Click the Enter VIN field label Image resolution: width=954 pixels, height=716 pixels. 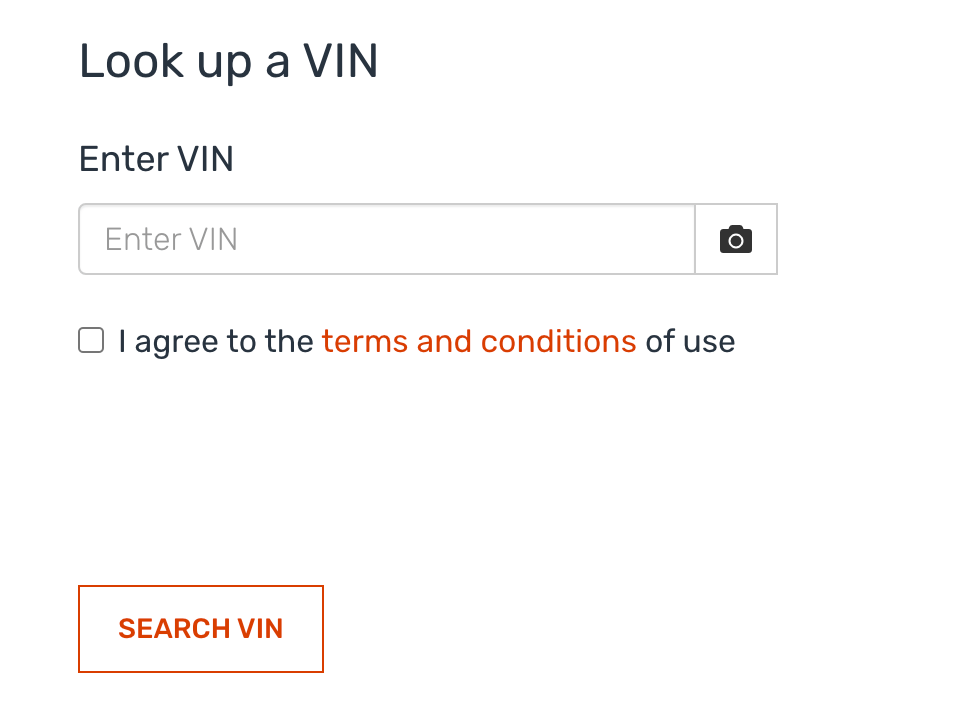click(x=156, y=159)
